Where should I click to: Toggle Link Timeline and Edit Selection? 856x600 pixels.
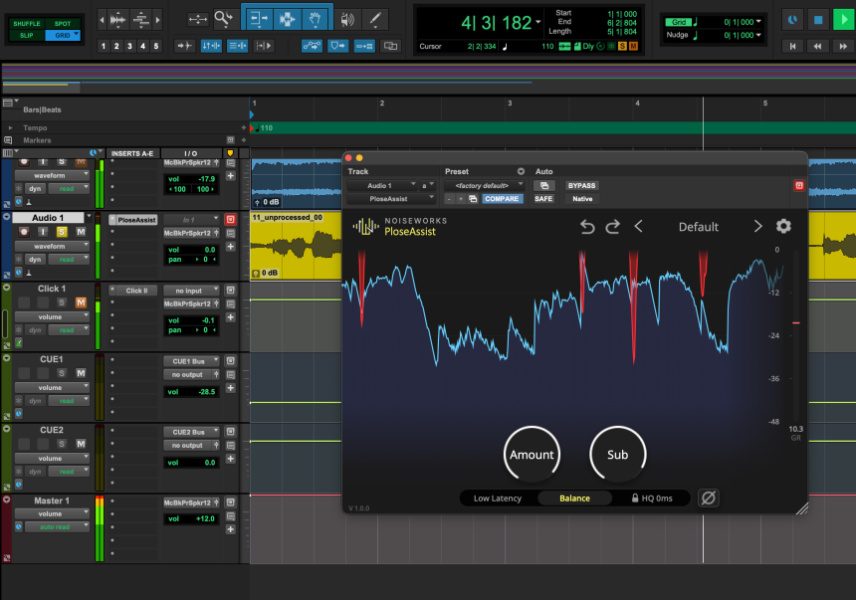tap(211, 46)
